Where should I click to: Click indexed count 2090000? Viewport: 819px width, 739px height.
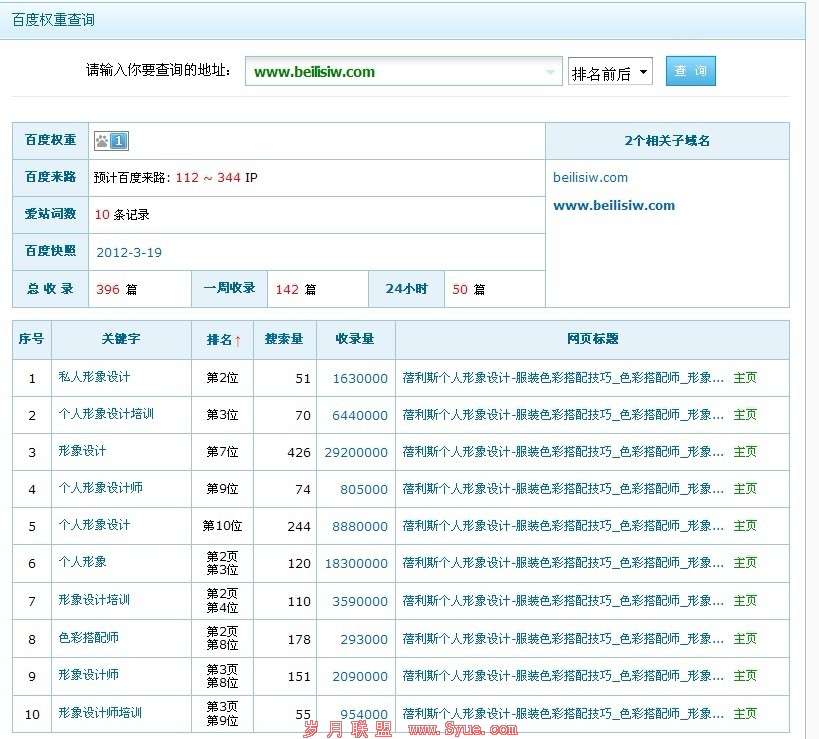coord(360,677)
